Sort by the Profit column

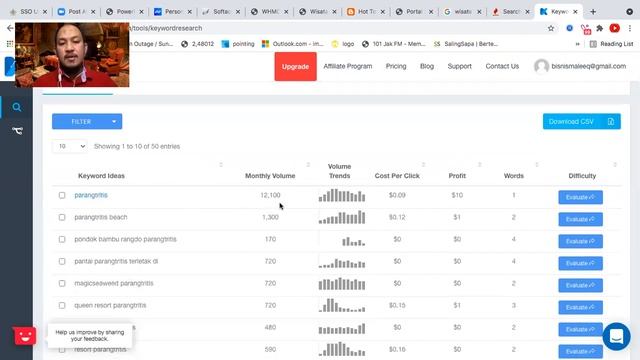(480, 164)
